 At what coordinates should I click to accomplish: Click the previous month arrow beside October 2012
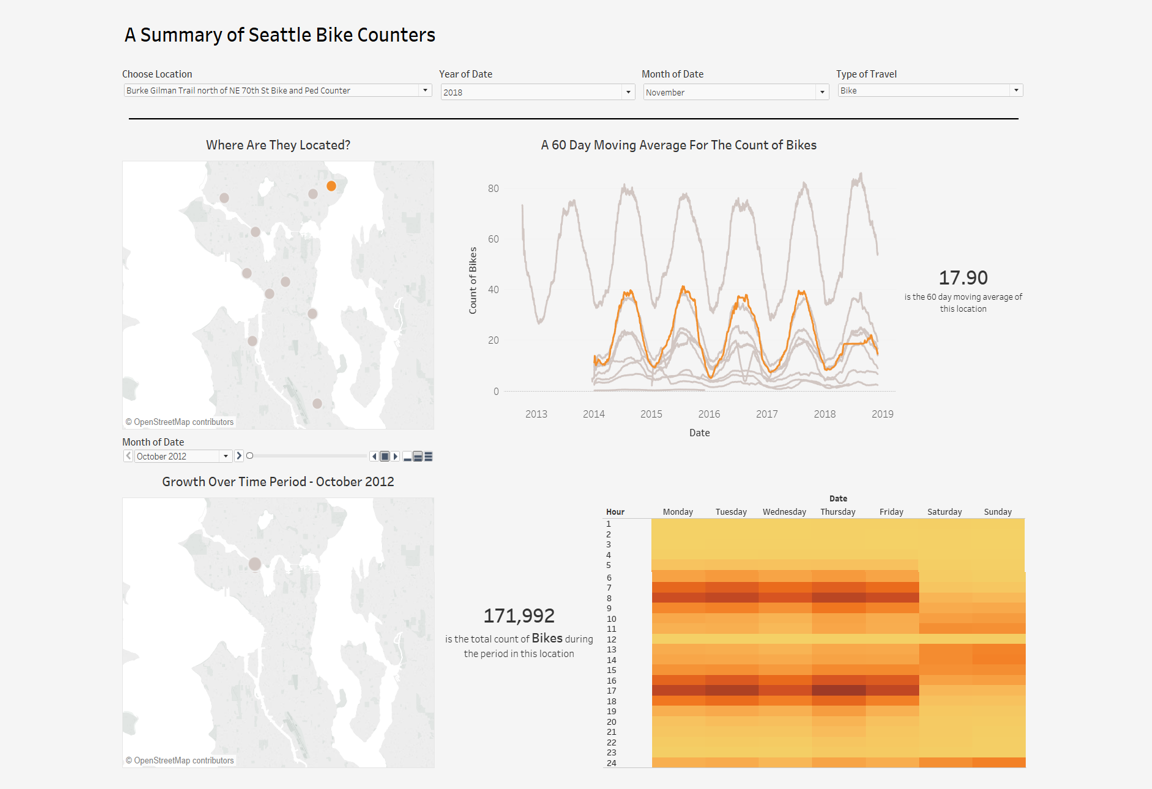point(127,456)
